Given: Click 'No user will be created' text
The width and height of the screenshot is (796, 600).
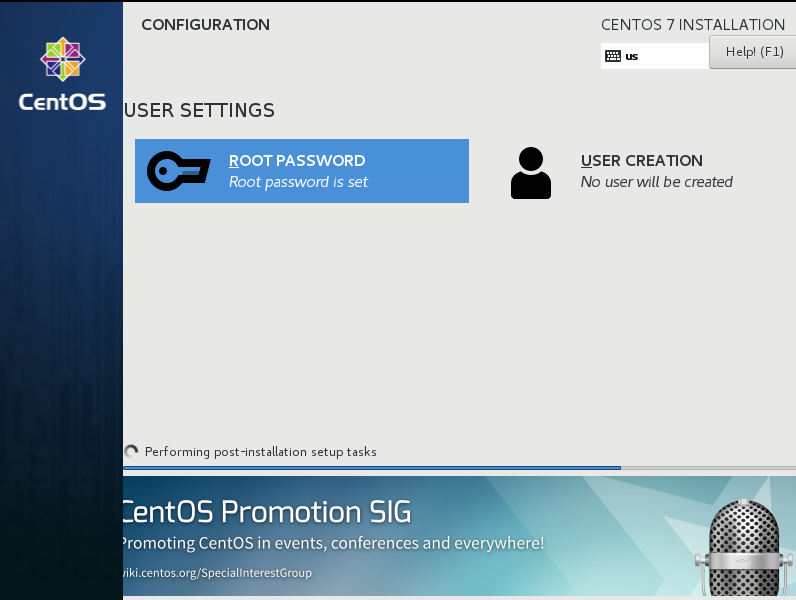Looking at the screenshot, I should pos(656,182).
